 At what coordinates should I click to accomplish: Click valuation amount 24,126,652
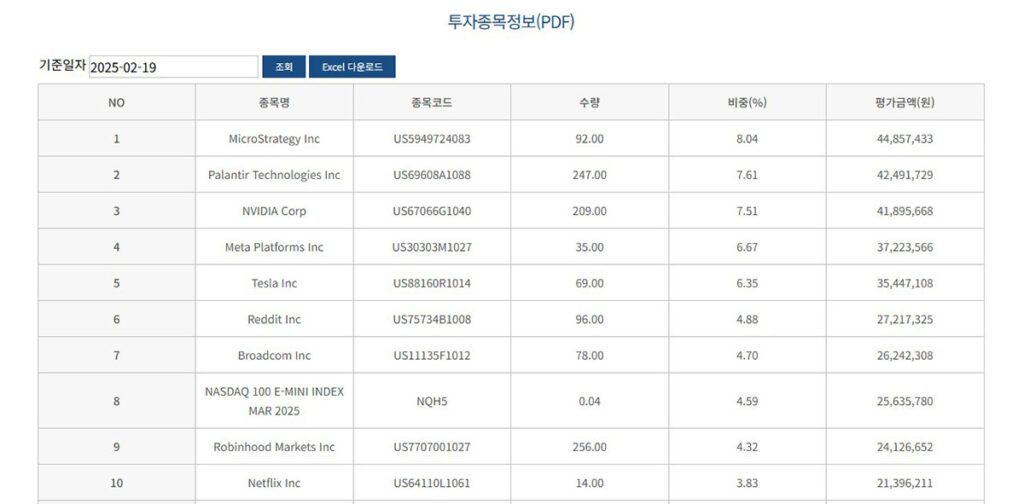pyautogui.click(x=905, y=447)
